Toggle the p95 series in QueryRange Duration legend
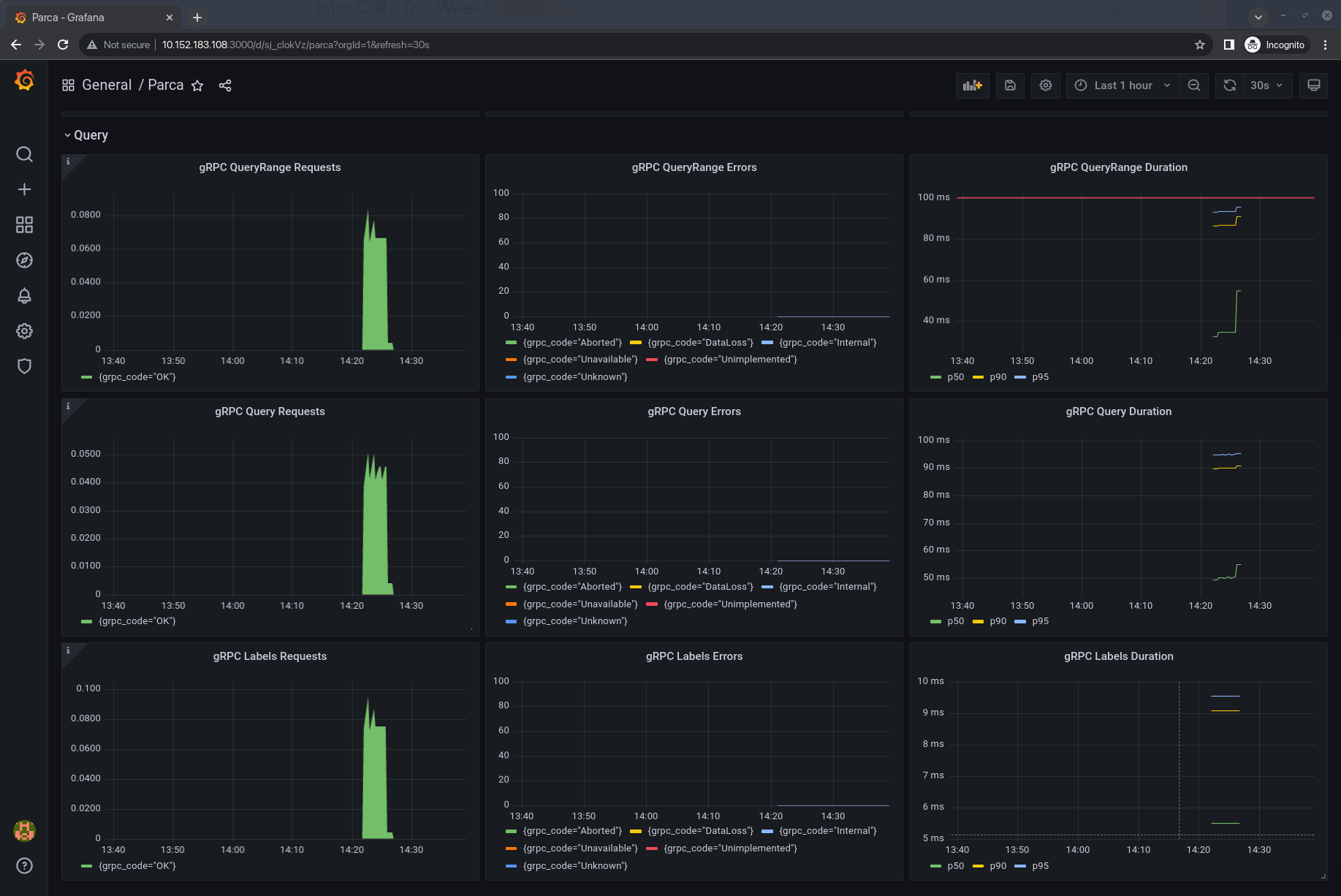The width and height of the screenshot is (1341, 896). pos(1040,377)
